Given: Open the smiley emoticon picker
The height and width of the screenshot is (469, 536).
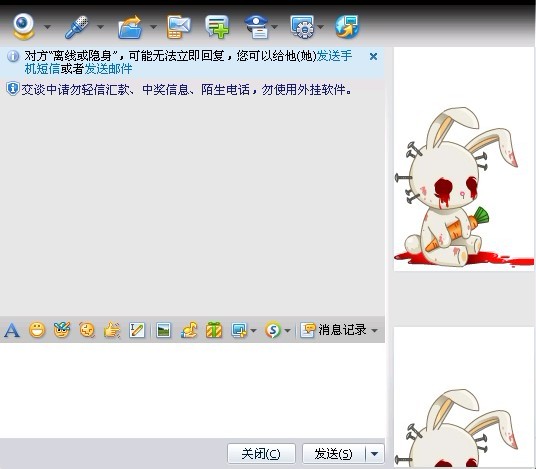Looking at the screenshot, I should point(37,330).
